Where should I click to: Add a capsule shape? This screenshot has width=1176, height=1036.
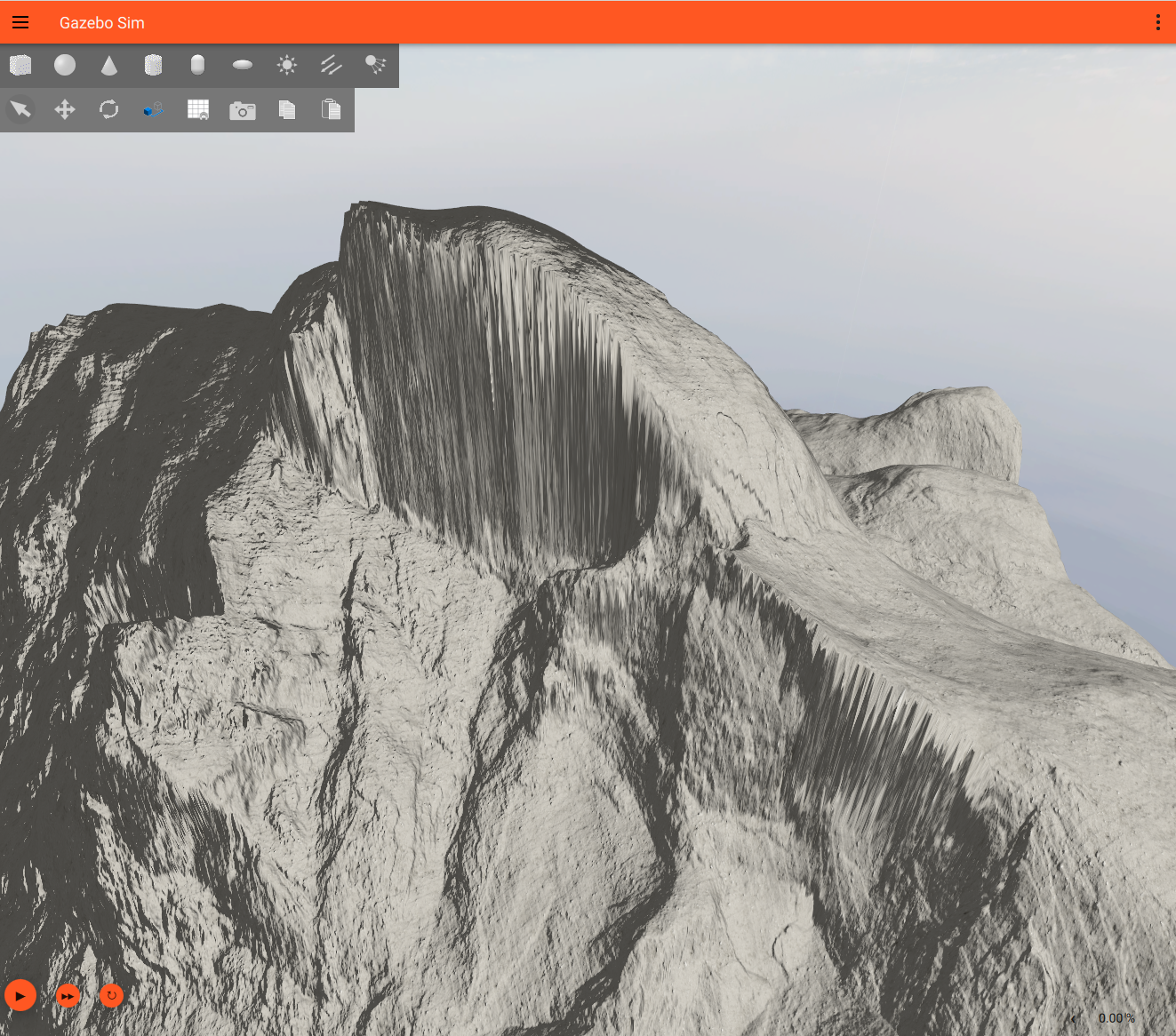(x=197, y=65)
